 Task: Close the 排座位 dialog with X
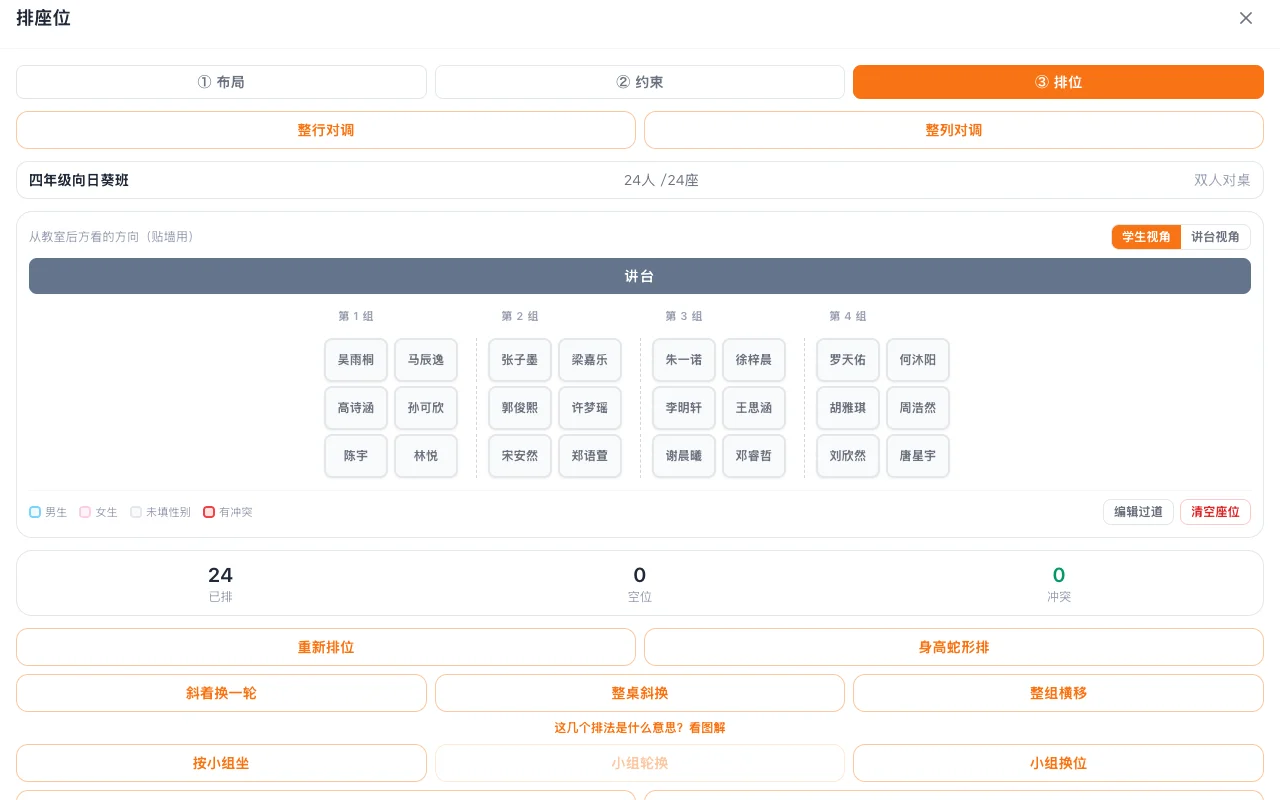[x=1246, y=18]
